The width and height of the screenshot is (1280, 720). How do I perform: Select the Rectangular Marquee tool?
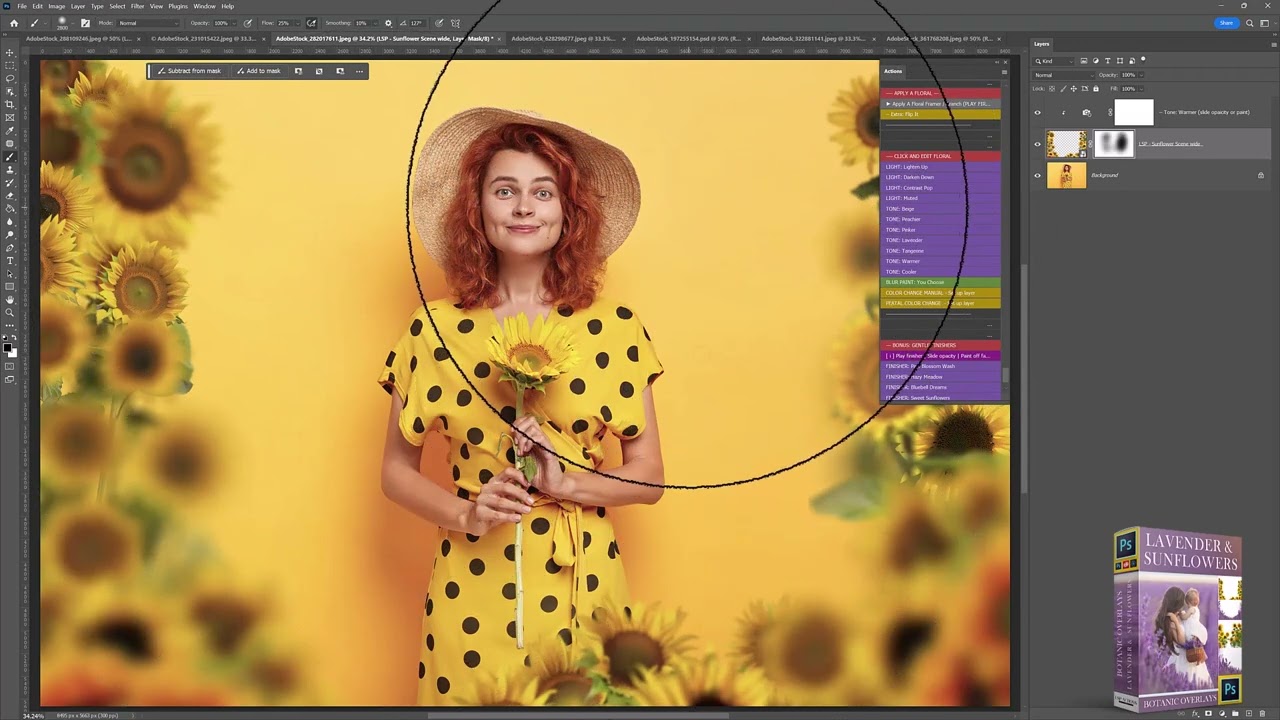[x=10, y=65]
